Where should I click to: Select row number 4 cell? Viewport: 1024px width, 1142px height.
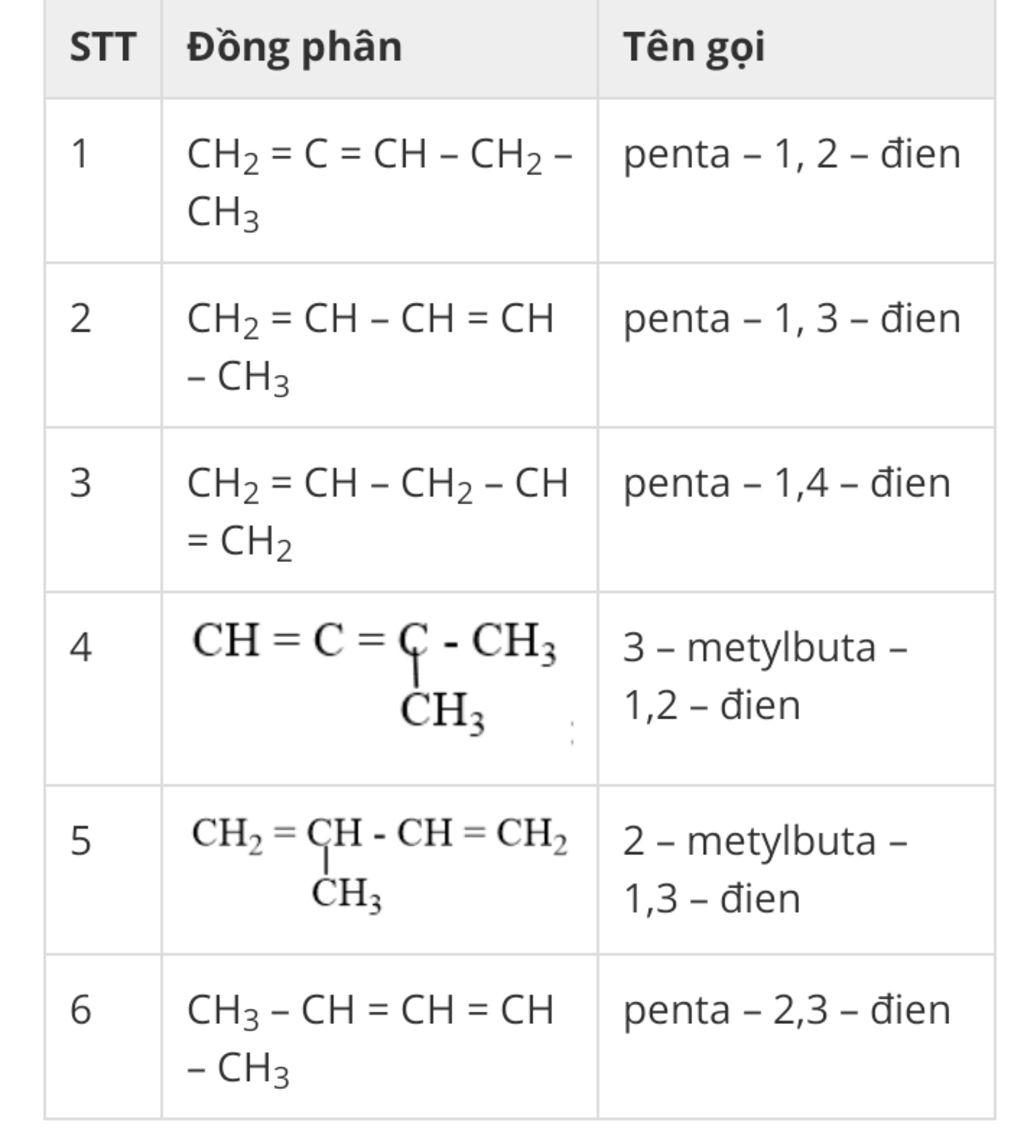click(x=103, y=689)
